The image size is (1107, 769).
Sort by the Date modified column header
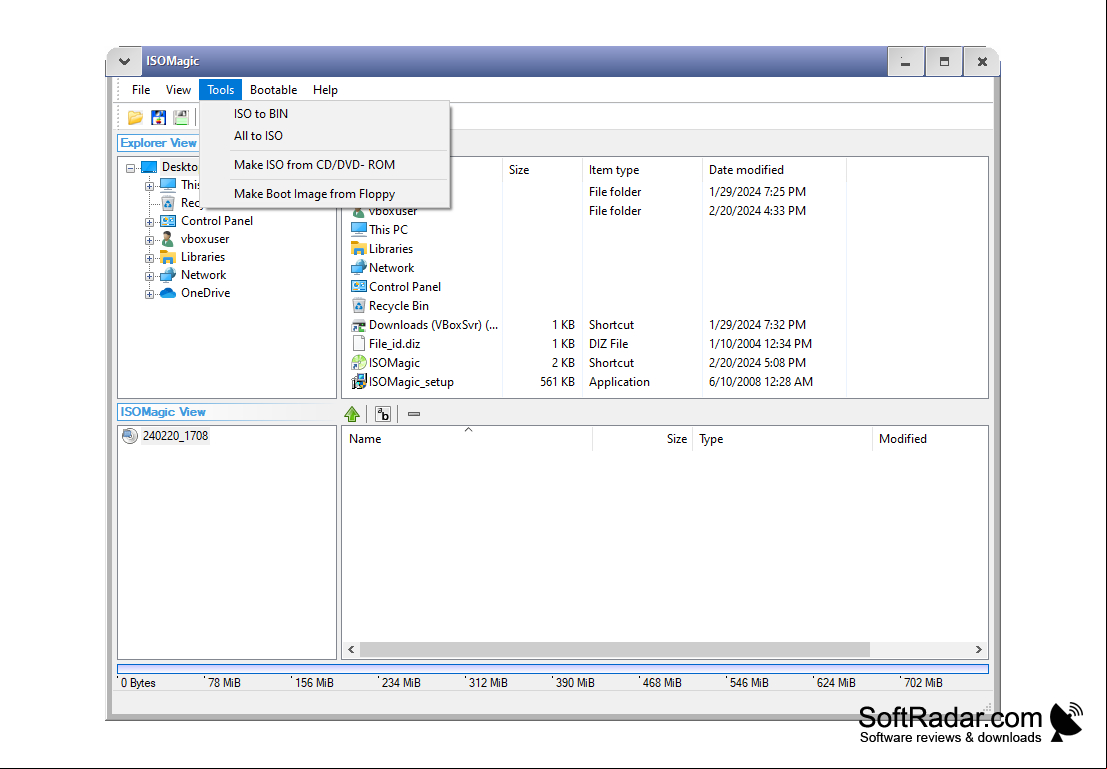coord(774,169)
